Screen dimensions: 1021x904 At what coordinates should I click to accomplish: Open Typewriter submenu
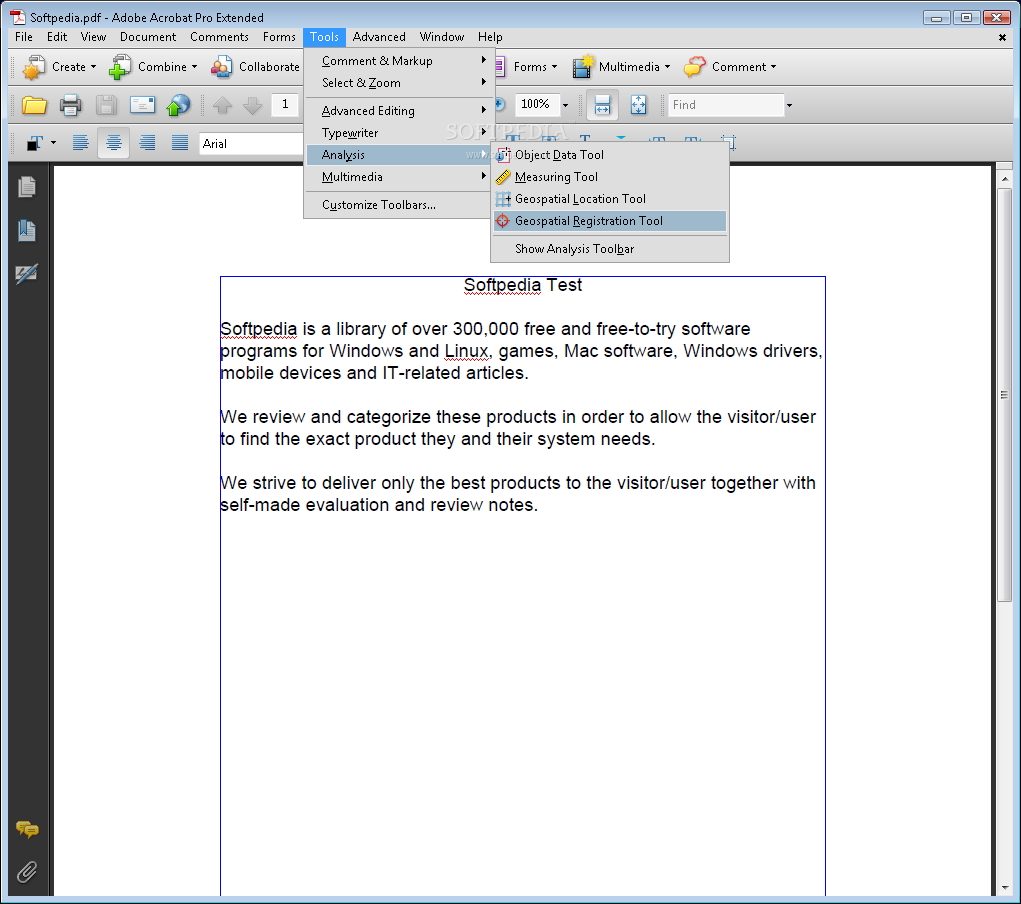pos(399,133)
